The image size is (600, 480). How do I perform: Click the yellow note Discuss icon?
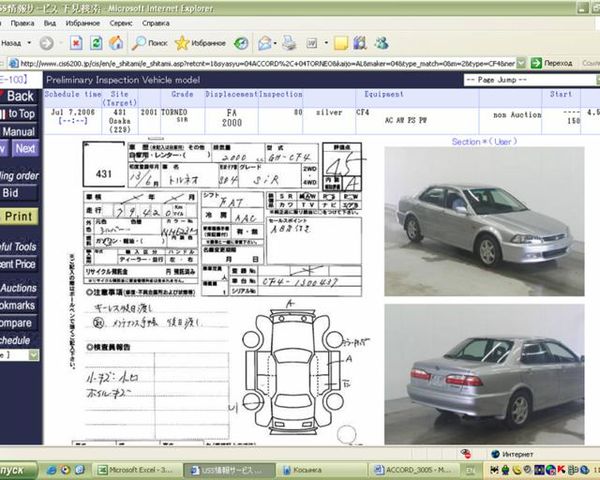[341, 43]
